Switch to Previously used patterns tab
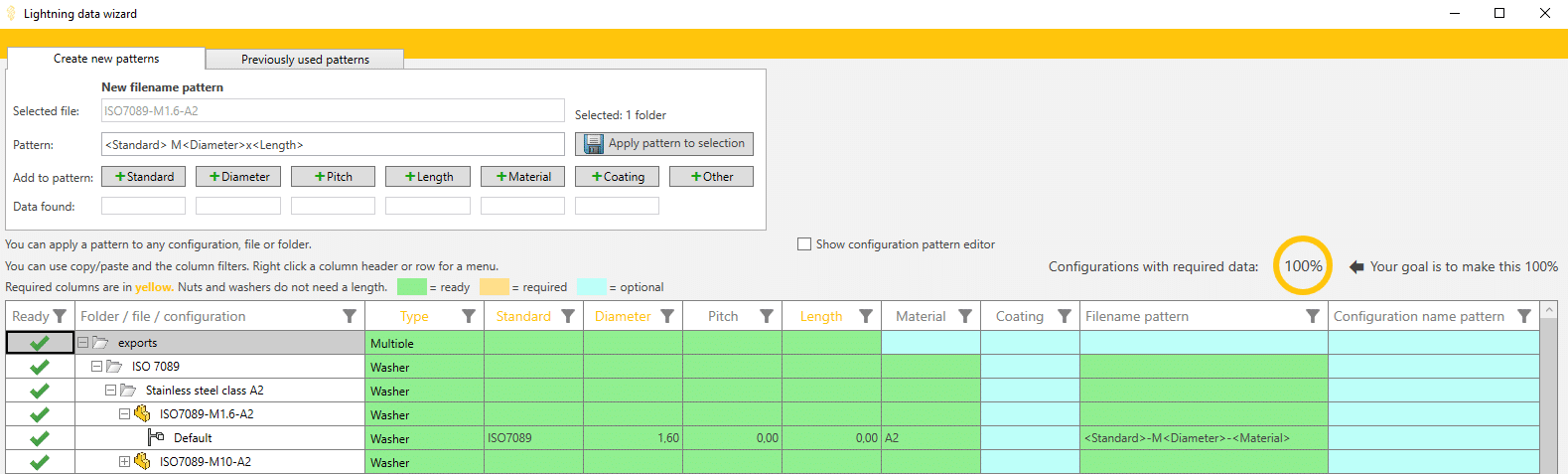 click(305, 60)
